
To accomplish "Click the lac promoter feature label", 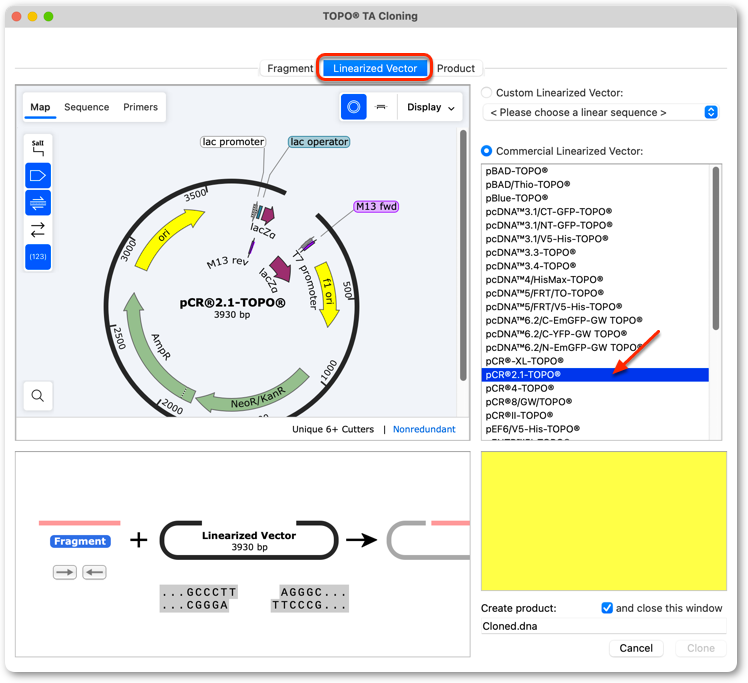I will pyautogui.click(x=233, y=142).
